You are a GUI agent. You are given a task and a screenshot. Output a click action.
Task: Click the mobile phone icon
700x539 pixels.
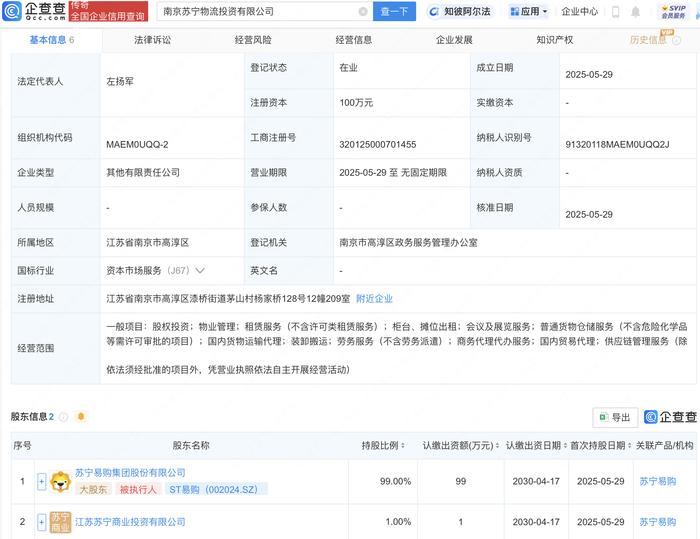[x=615, y=12]
